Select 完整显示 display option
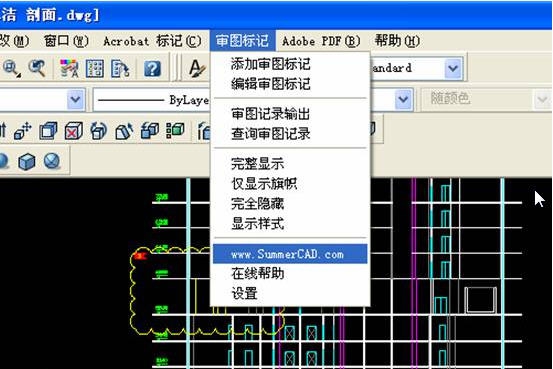553x369 pixels. pos(290,164)
